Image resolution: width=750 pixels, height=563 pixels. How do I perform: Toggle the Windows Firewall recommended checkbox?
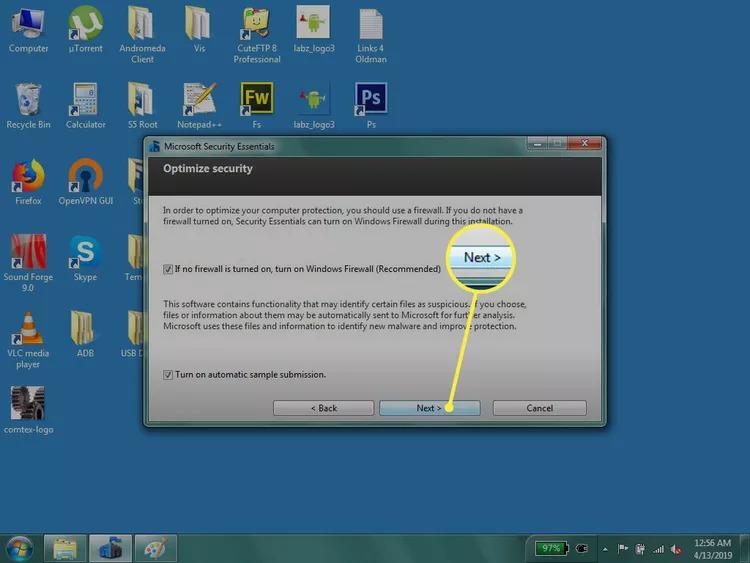tap(168, 269)
